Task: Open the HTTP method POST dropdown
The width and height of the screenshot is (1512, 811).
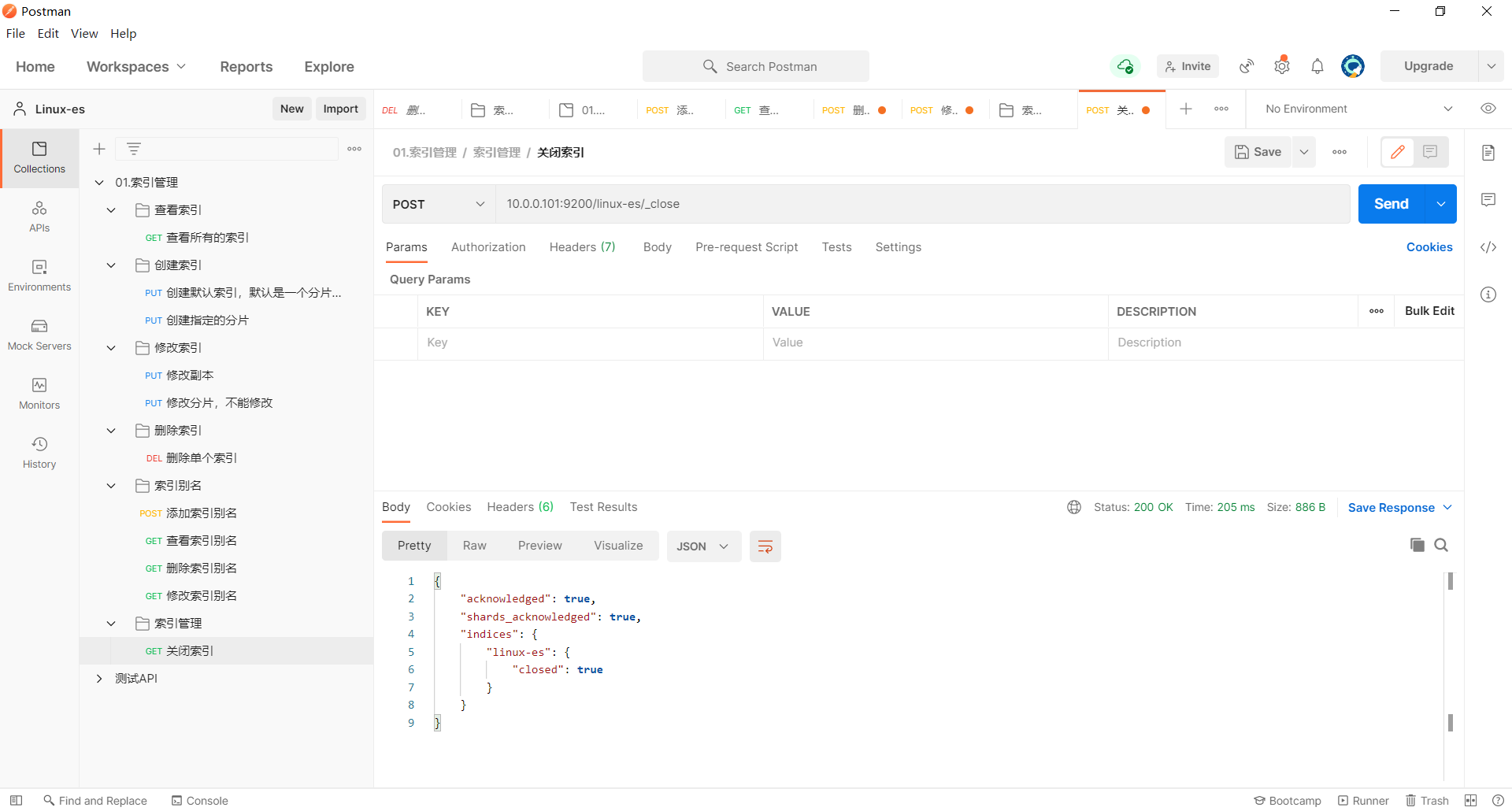Action: (439, 204)
